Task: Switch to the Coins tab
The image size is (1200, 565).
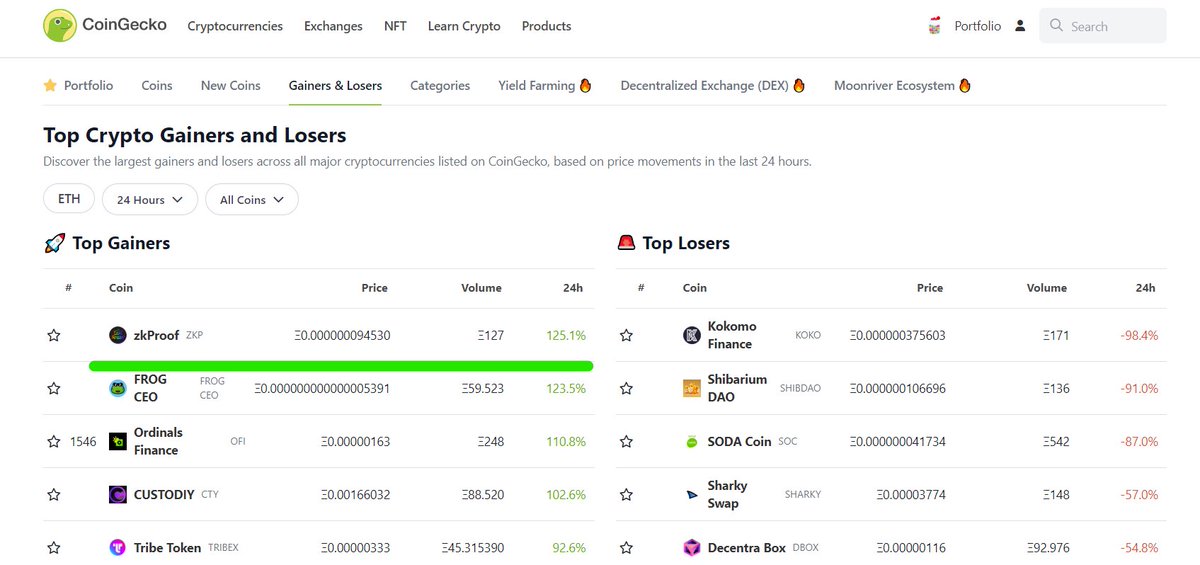Action: point(157,85)
